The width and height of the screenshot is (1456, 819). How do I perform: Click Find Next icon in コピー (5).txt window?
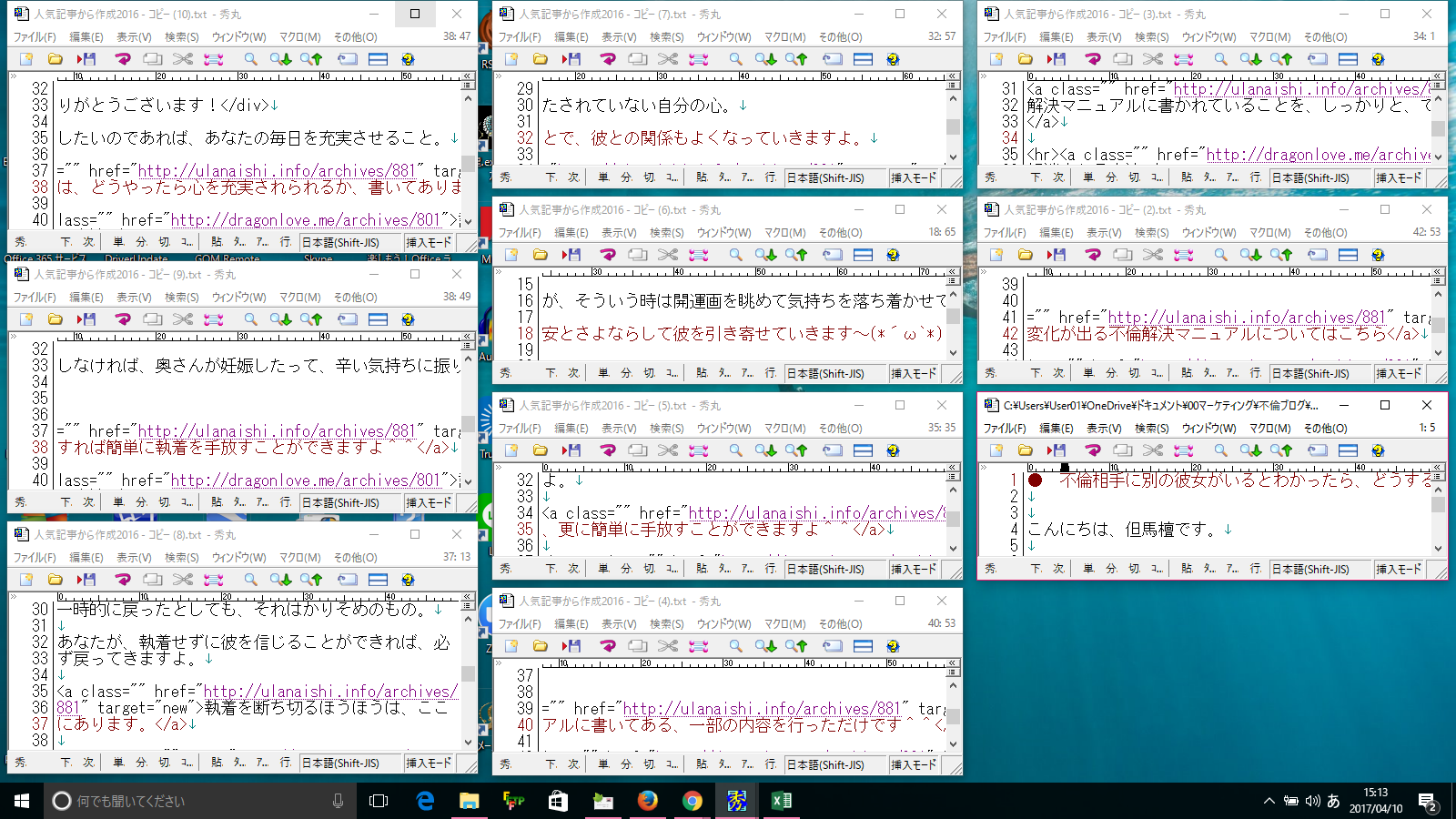[x=765, y=450]
